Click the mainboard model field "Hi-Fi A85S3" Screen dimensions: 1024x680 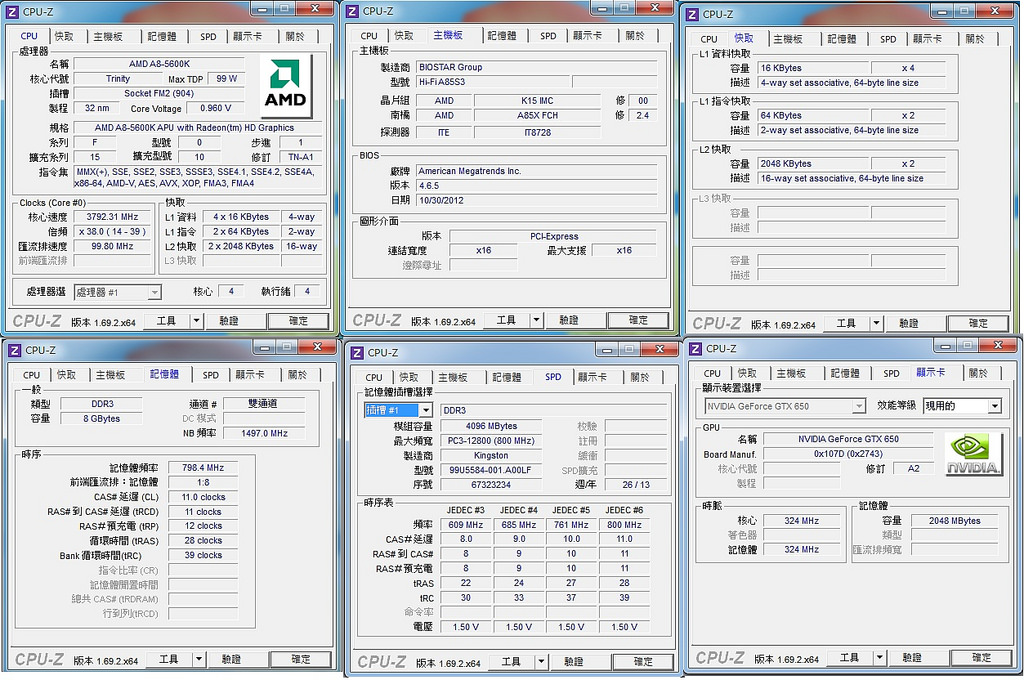click(x=492, y=82)
